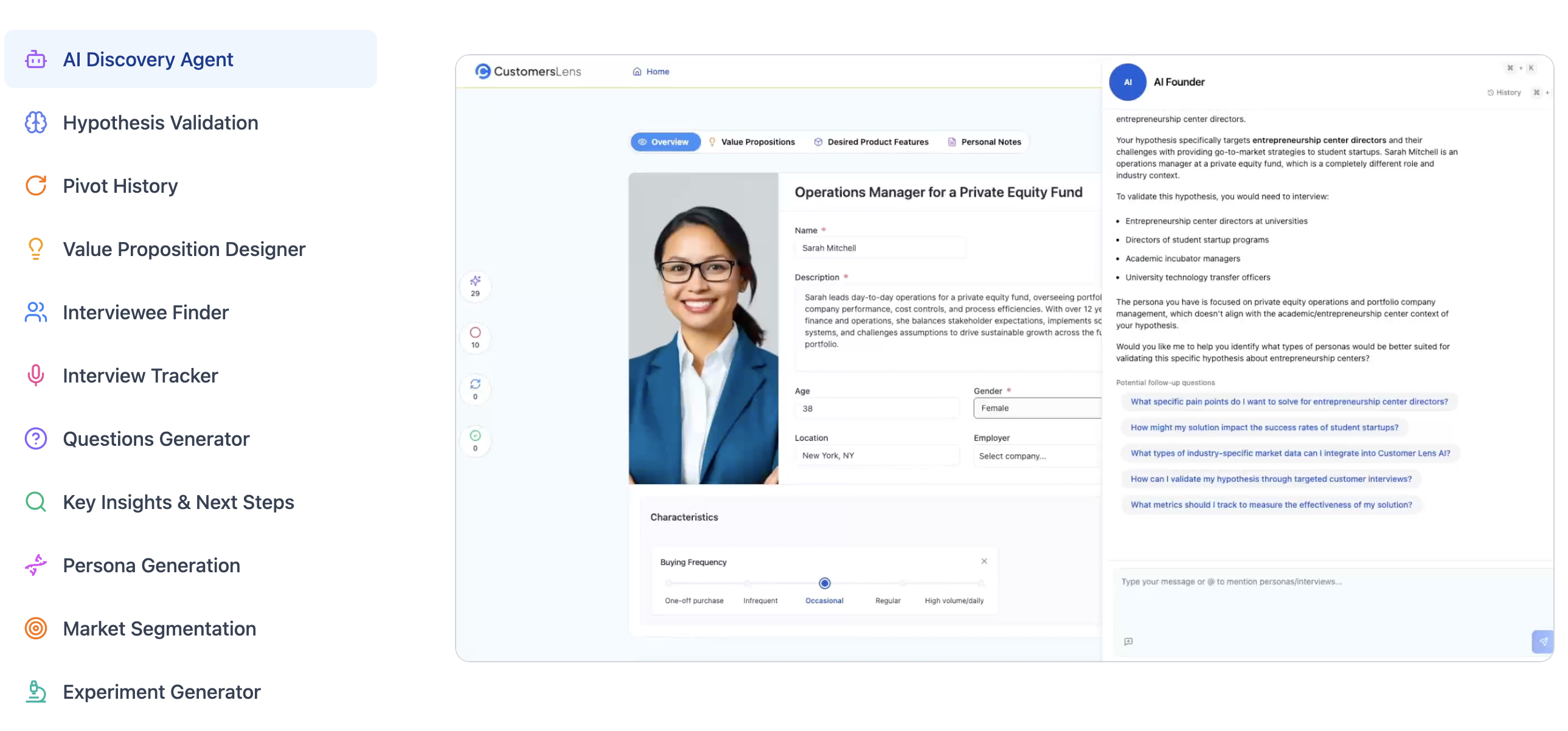Click the Experiment Generator microscope icon
Image resolution: width=1568 pixels, height=731 pixels.
click(35, 692)
